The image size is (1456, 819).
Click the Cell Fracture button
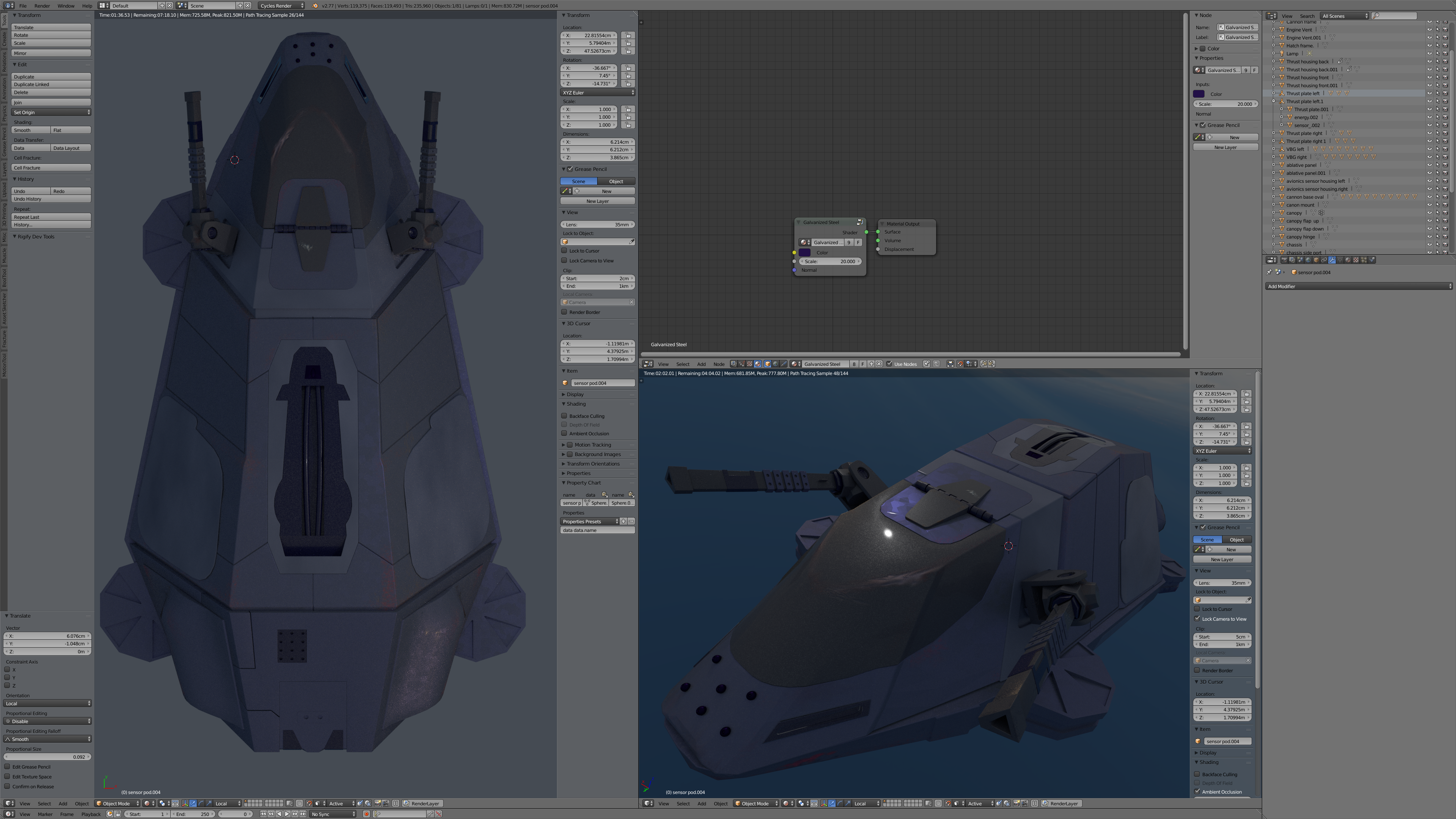click(52, 168)
